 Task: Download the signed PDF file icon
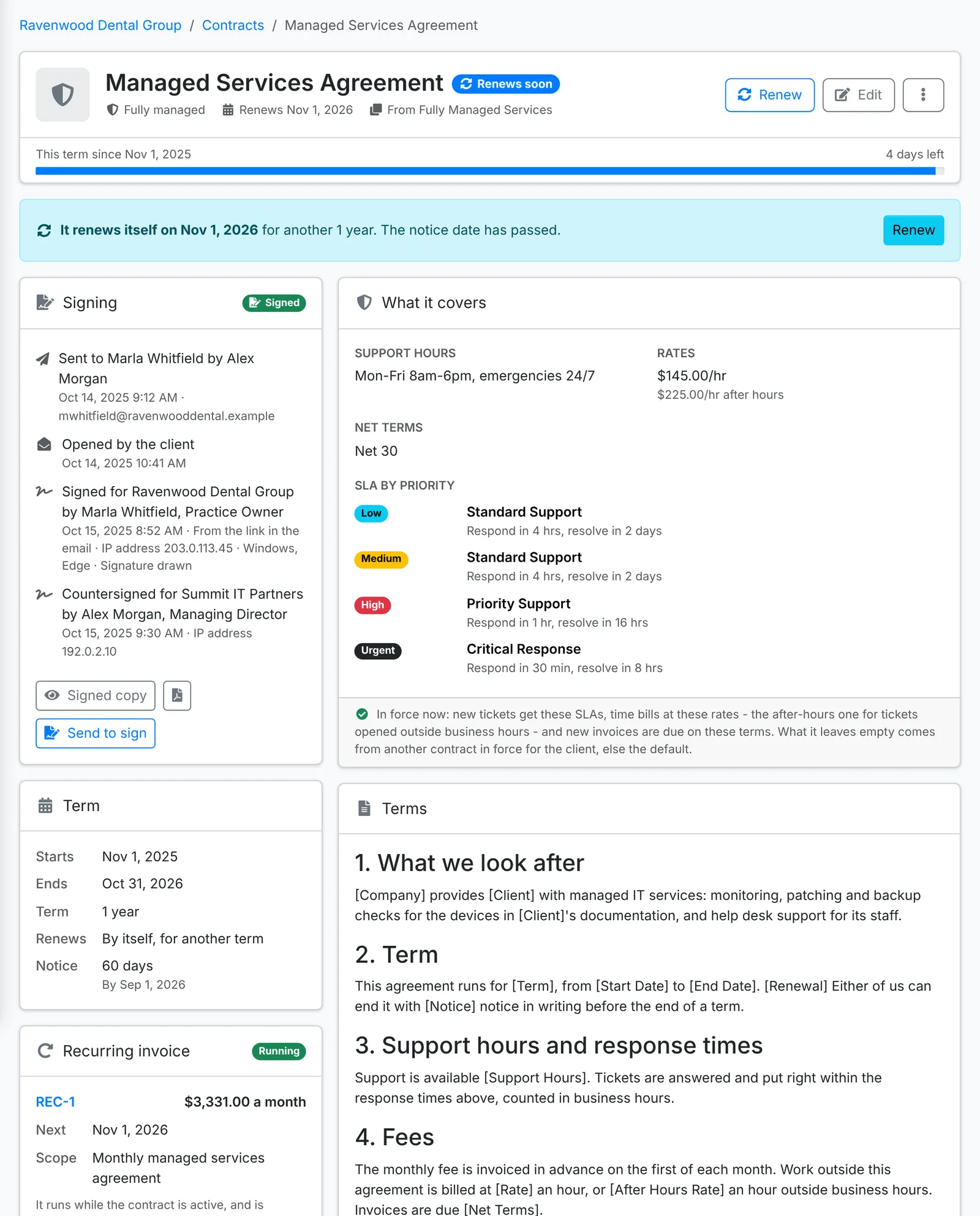(177, 695)
